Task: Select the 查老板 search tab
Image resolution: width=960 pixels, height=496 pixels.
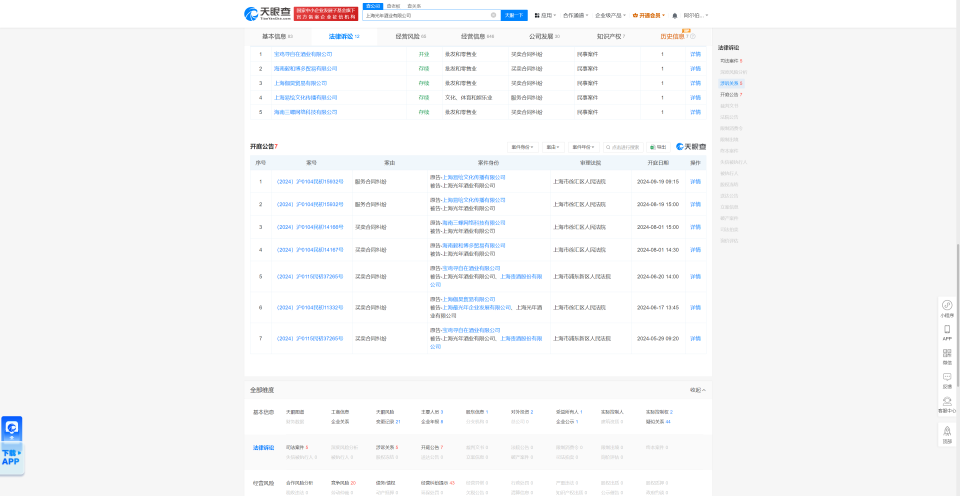Action: pyautogui.click(x=393, y=6)
